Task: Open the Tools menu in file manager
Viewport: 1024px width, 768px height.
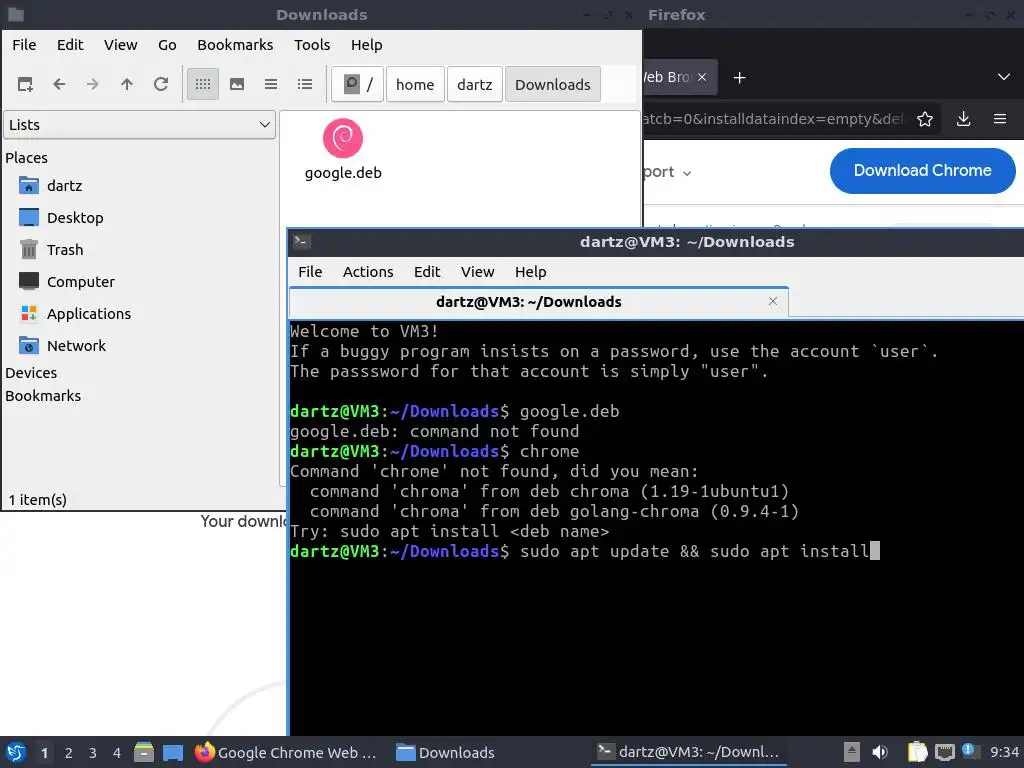Action: [x=312, y=45]
